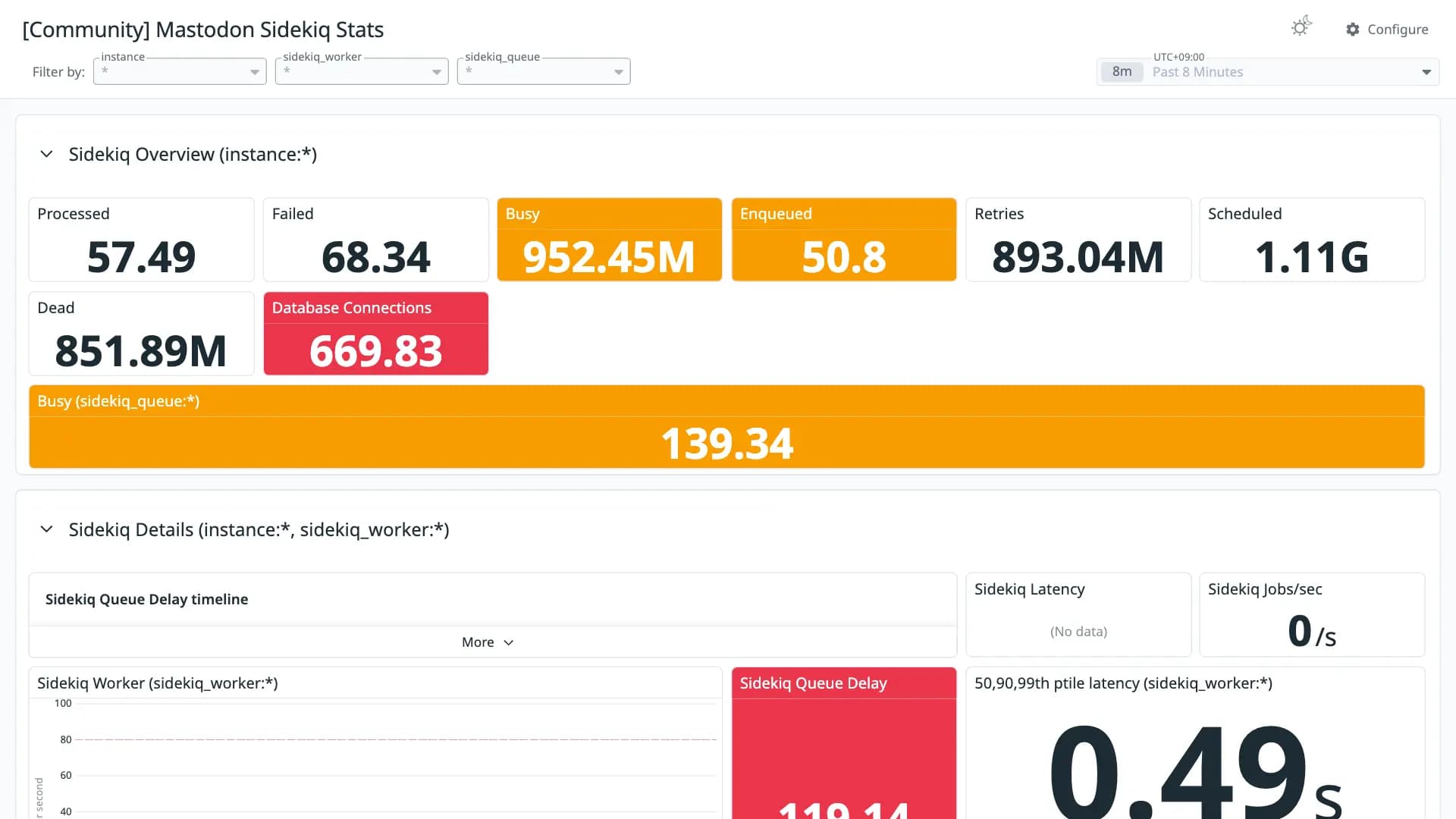This screenshot has height=819, width=1456.
Task: Expand More under Queue Delay timeline
Action: point(488,642)
